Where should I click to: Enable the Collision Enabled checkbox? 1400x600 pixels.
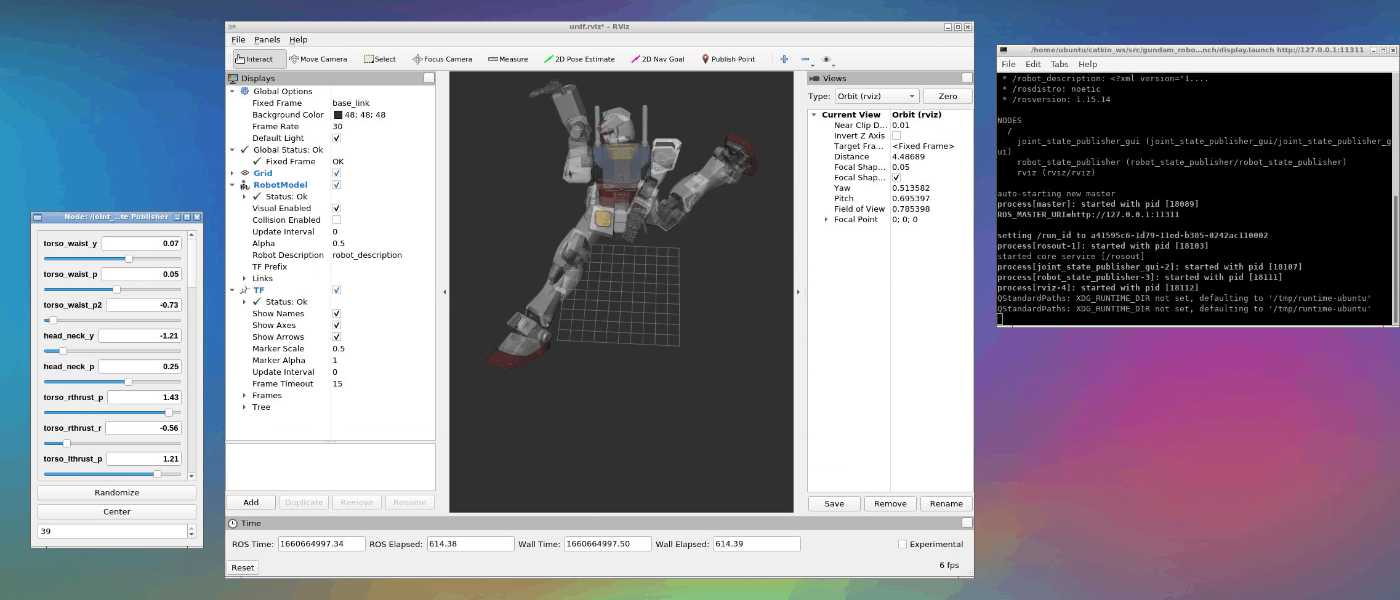coord(336,220)
